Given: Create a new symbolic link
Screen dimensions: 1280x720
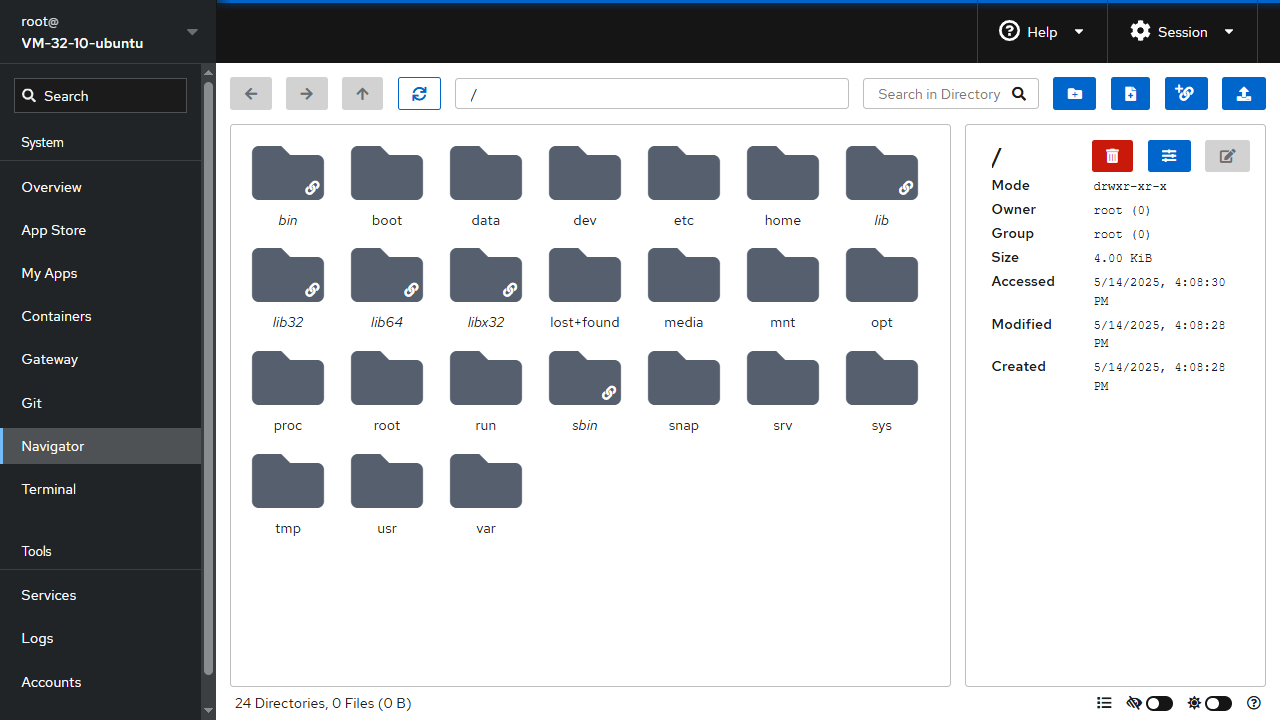Looking at the screenshot, I should [x=1186, y=94].
